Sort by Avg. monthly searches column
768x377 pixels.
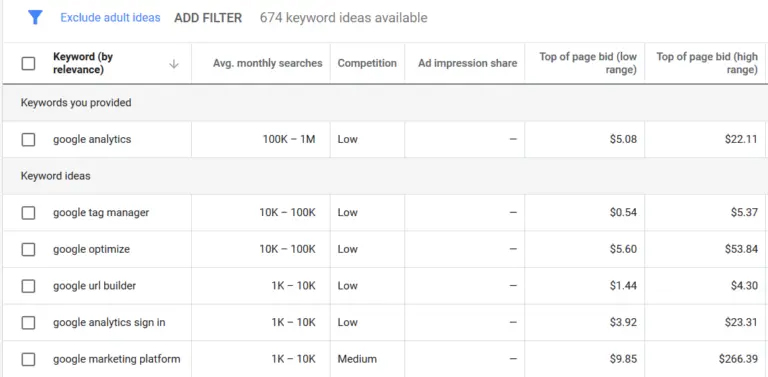point(267,63)
